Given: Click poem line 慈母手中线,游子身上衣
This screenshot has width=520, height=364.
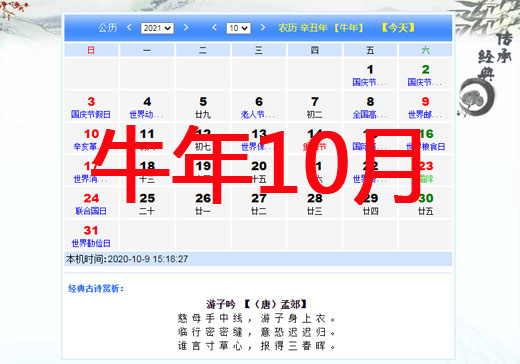Looking at the screenshot, I should [x=256, y=318].
